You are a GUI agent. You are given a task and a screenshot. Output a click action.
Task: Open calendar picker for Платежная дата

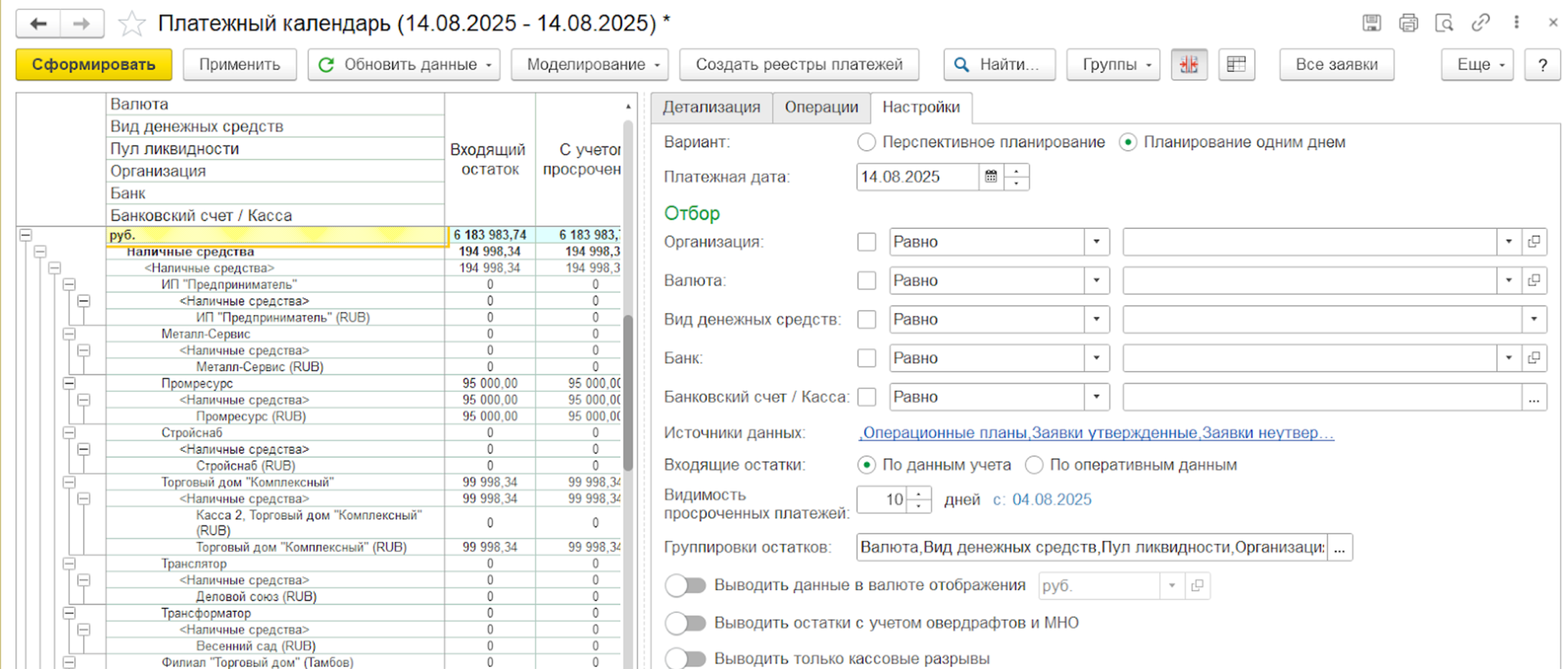click(x=991, y=177)
